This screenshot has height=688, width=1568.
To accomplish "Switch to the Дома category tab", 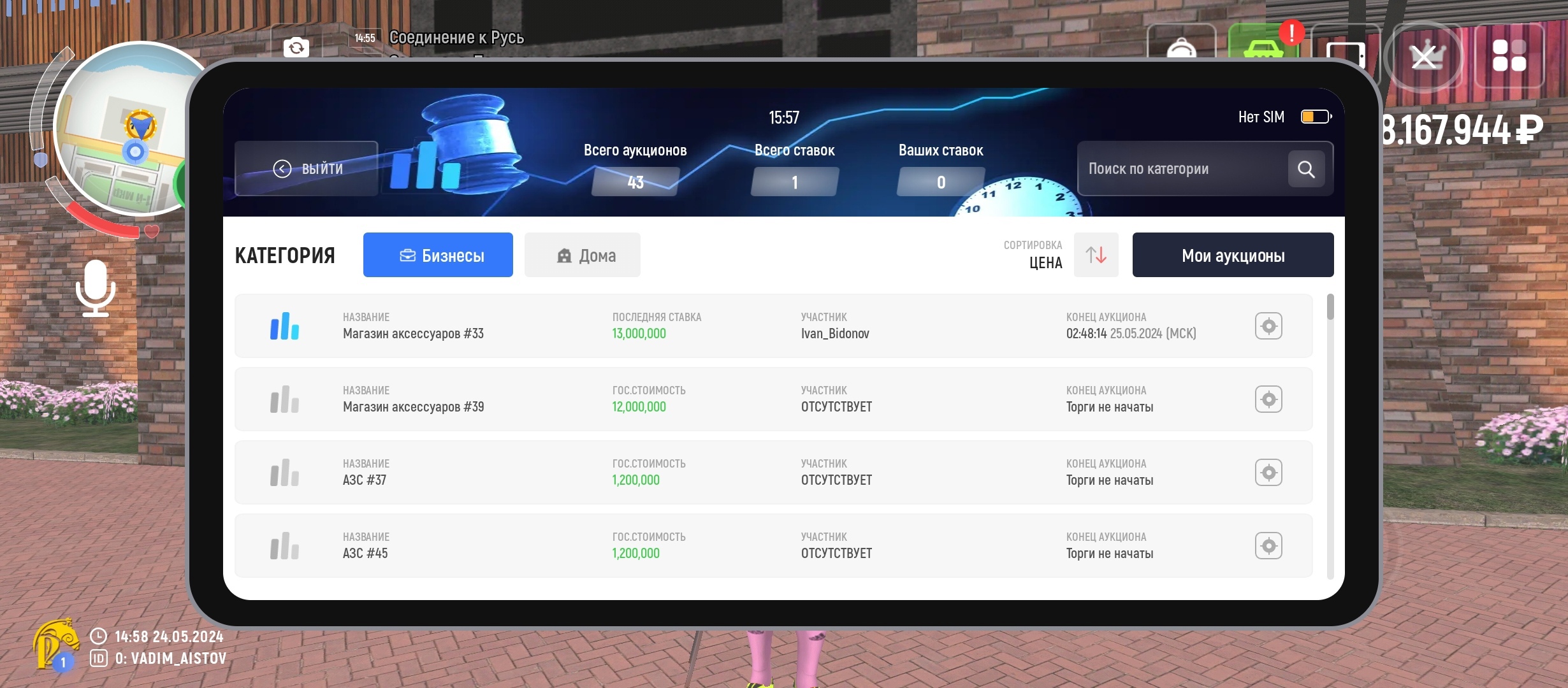I will (582, 255).
